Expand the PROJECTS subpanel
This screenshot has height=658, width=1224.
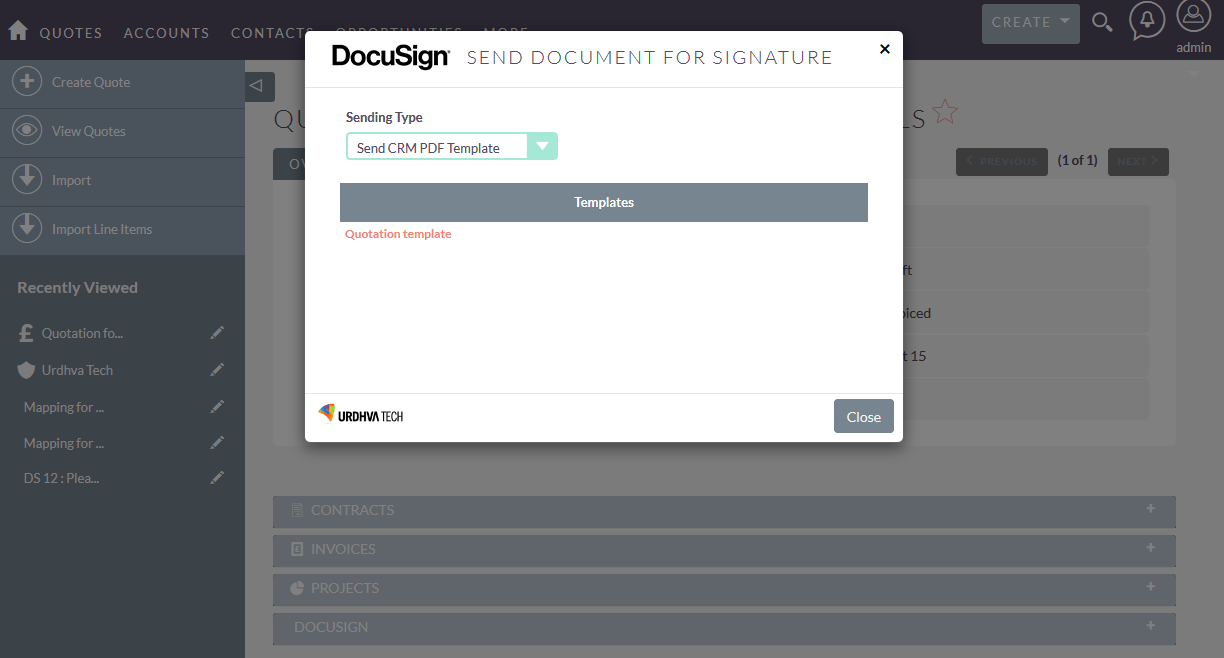[724, 588]
